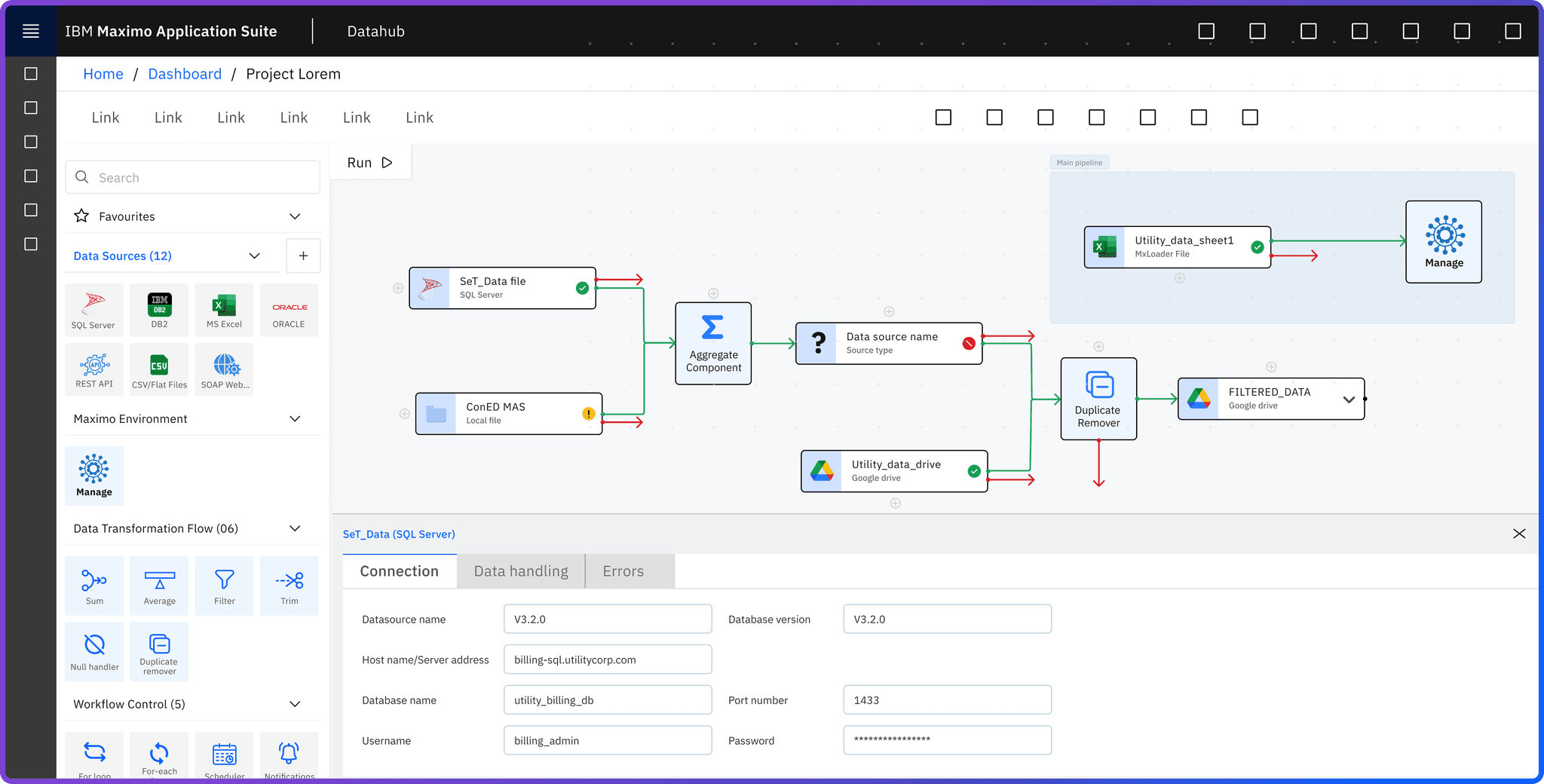Click the warning status icon on ConED MAS
1544x784 pixels.
tap(588, 414)
